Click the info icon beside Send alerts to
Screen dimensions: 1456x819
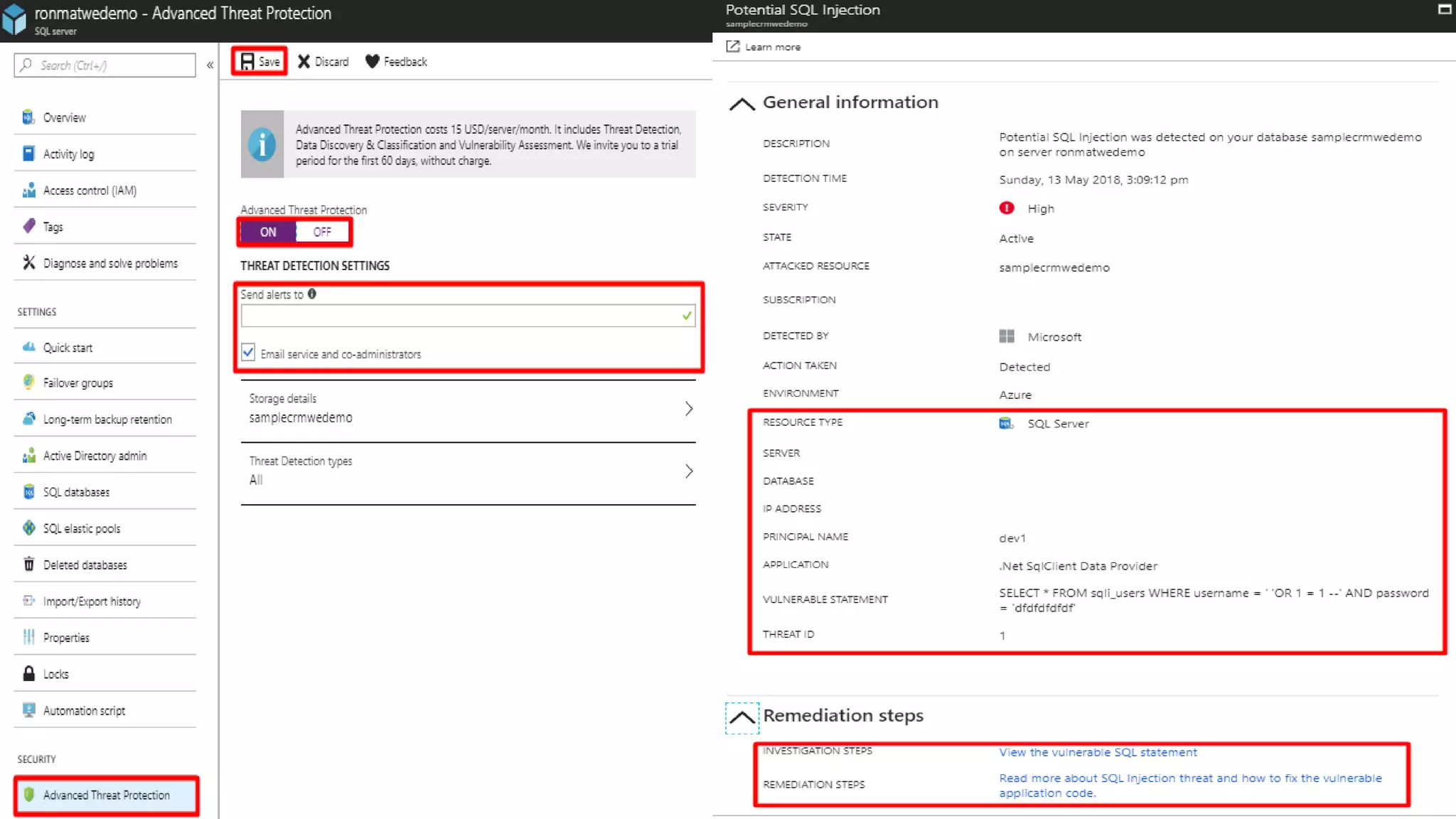(x=311, y=294)
